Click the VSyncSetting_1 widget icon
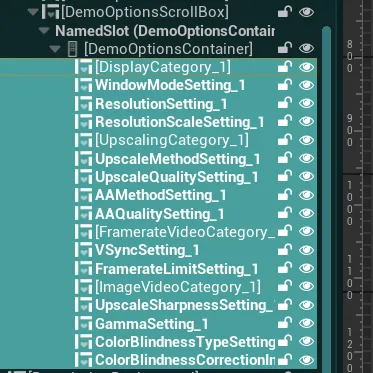The image size is (373, 373). [x=84, y=250]
